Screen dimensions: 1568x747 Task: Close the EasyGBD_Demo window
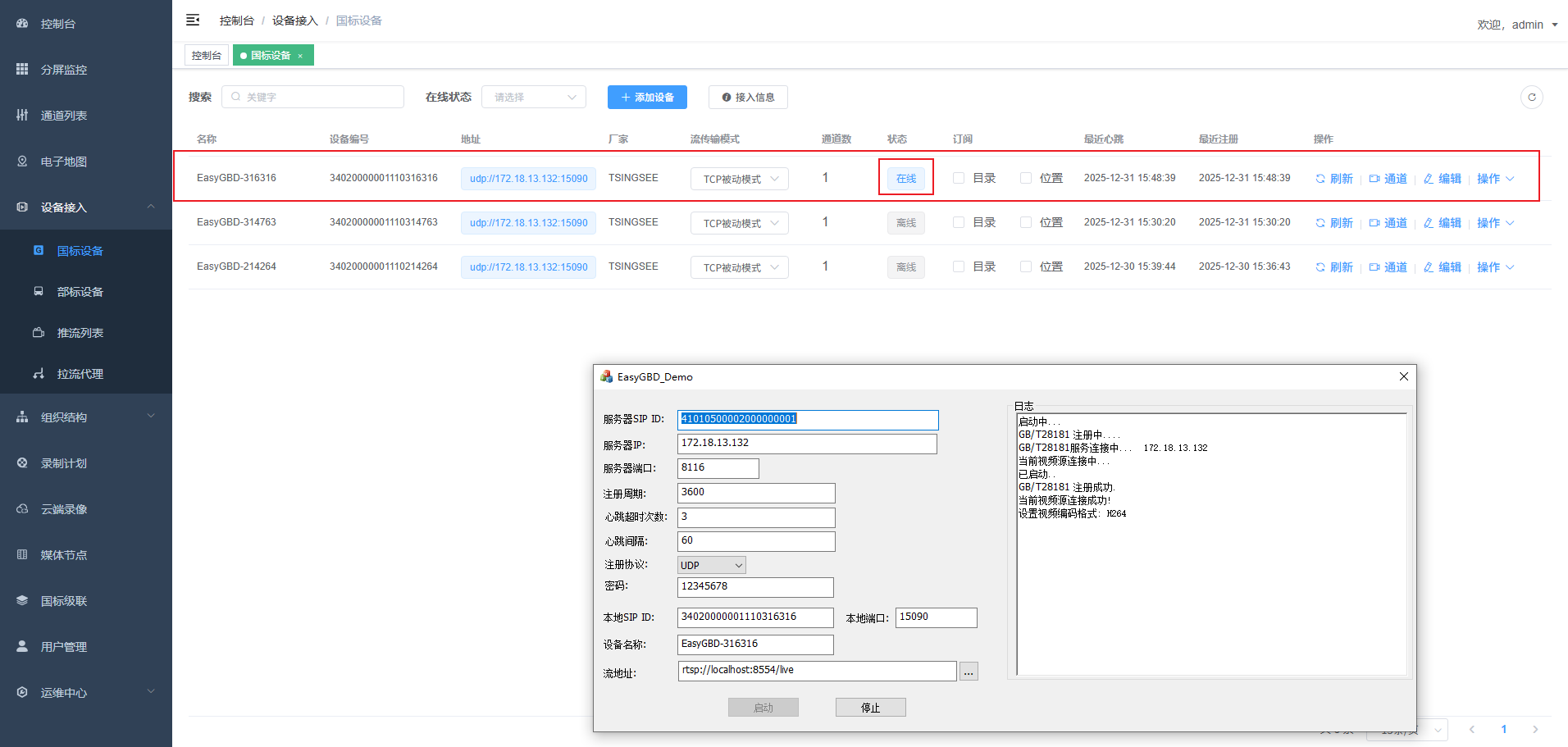click(1403, 376)
